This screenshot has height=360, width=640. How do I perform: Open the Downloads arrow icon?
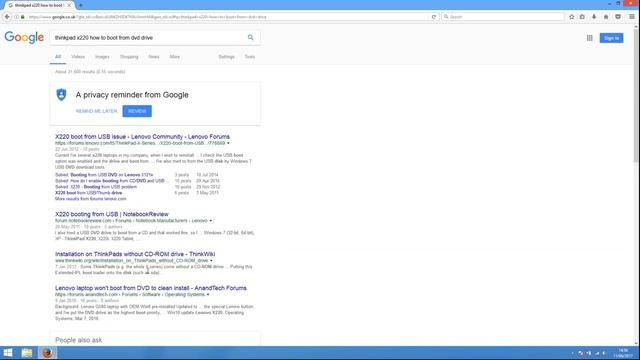(594, 17)
